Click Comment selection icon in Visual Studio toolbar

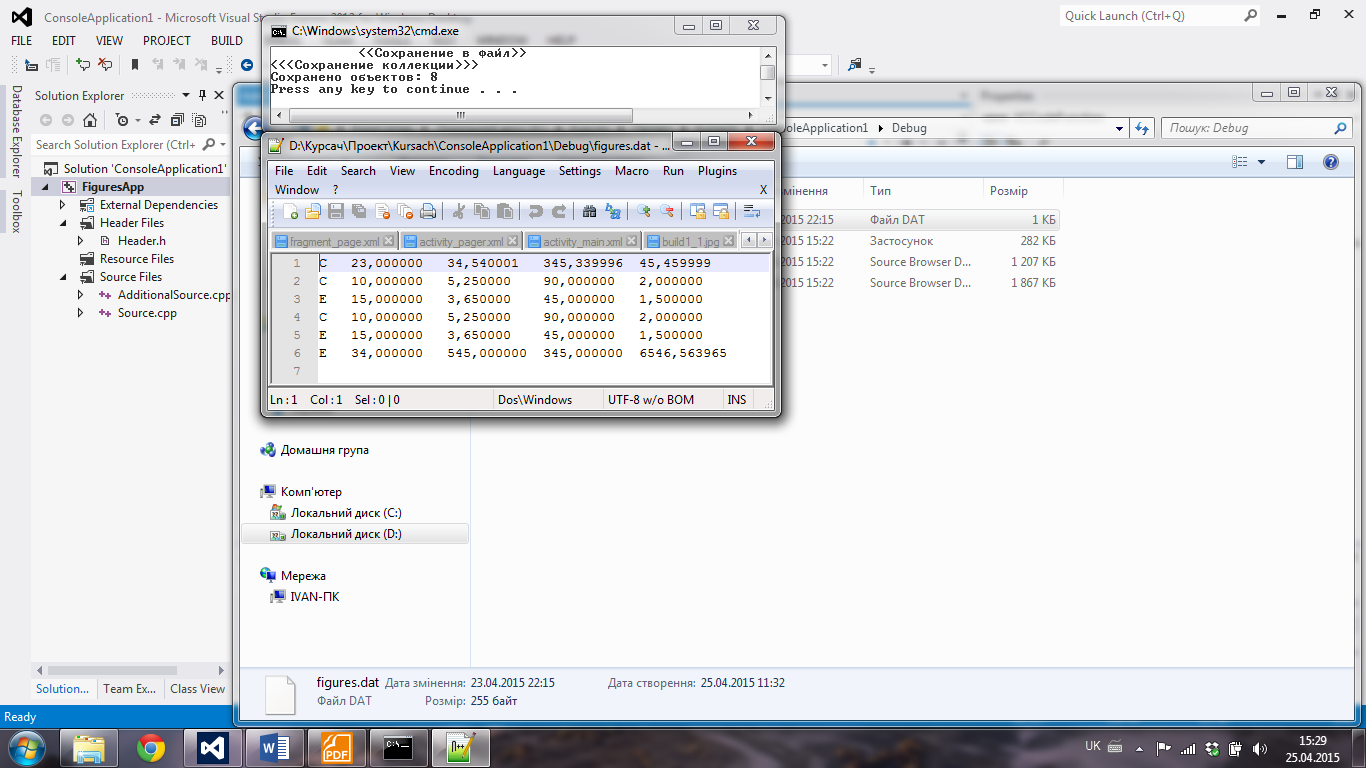pyautogui.click(x=83, y=65)
